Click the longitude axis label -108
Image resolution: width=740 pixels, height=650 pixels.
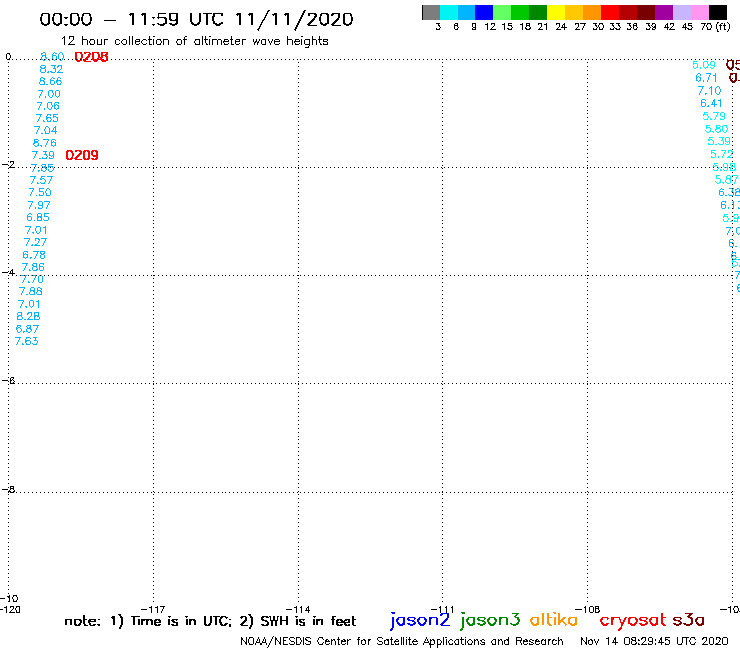587,609
